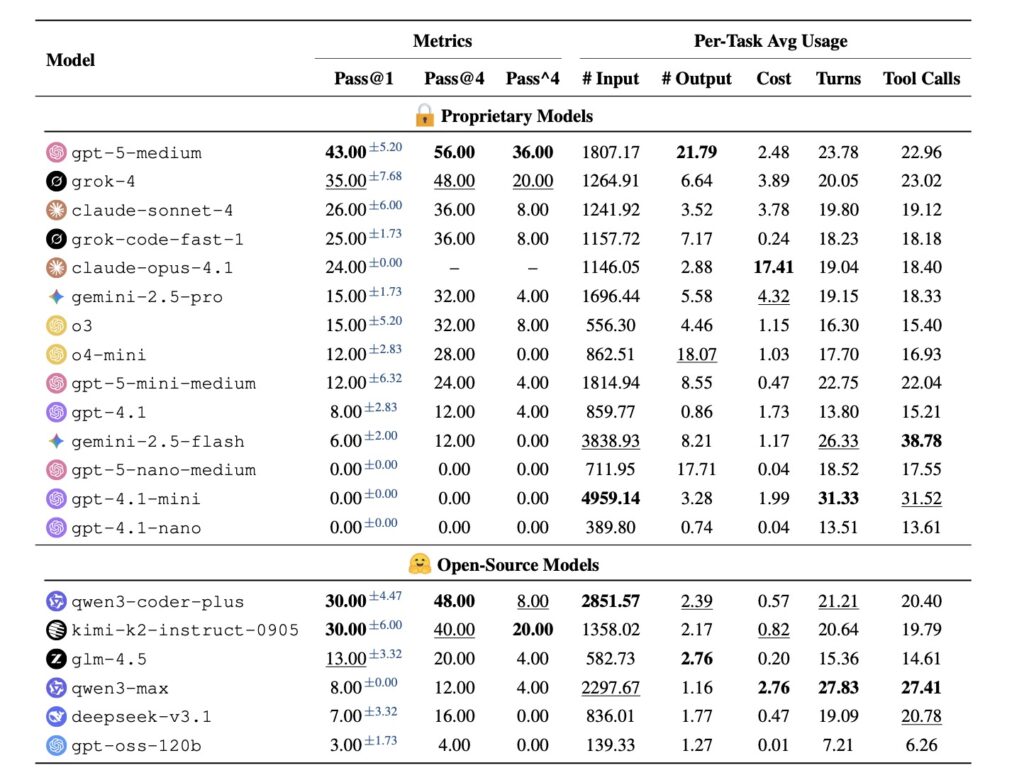Select the Tool Calls column header
This screenshot has height=780, width=1024.
coord(921,78)
